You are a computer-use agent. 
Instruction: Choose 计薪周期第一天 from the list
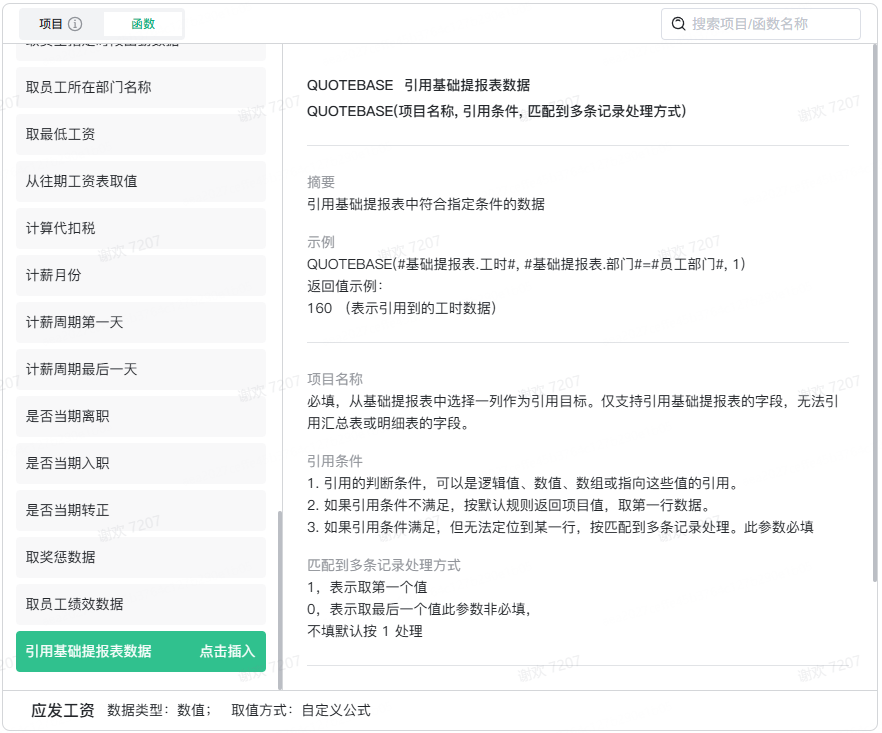click(140, 322)
